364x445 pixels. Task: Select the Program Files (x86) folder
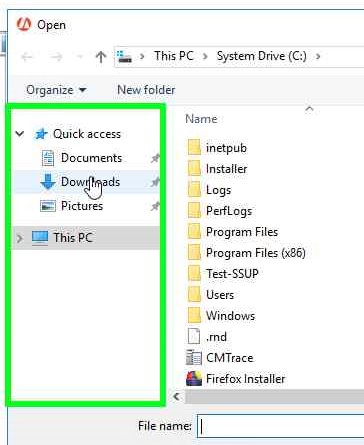point(256,253)
